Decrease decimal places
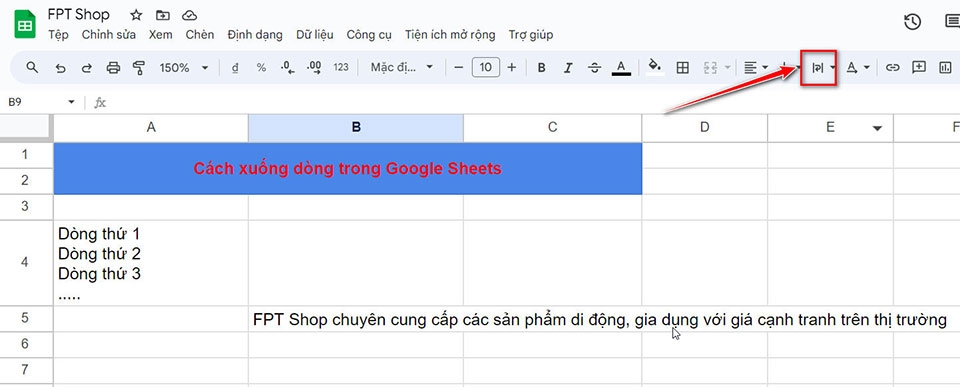960x387 pixels. (288, 68)
